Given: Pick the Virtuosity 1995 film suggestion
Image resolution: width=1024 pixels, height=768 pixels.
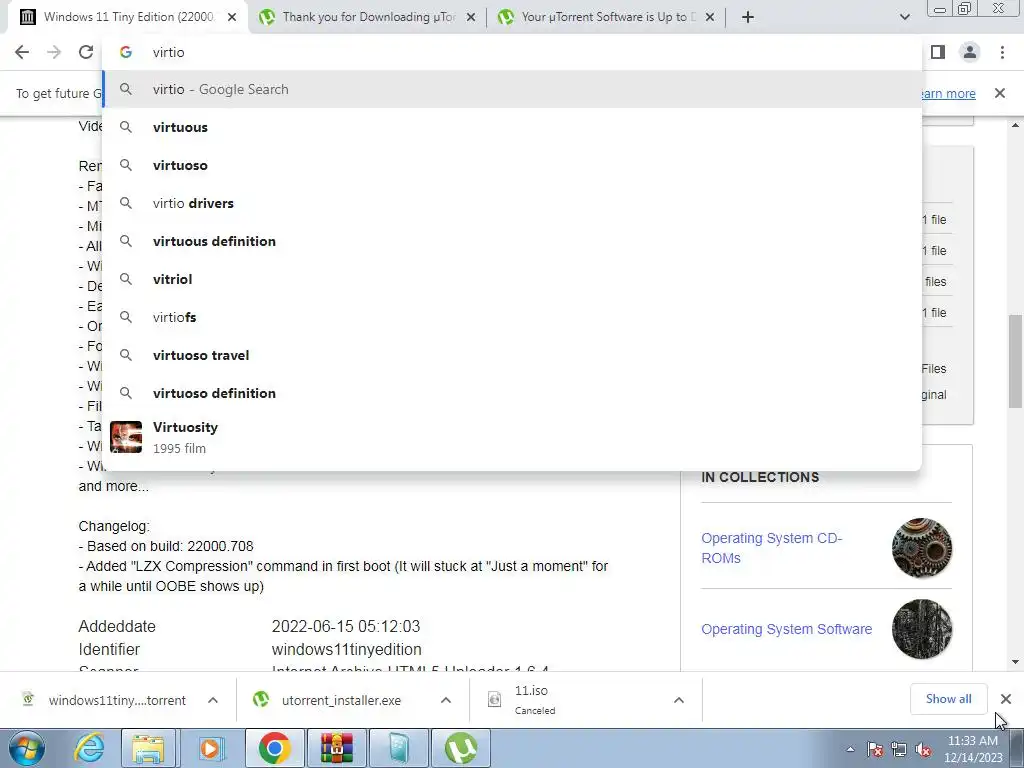Looking at the screenshot, I should point(512,437).
